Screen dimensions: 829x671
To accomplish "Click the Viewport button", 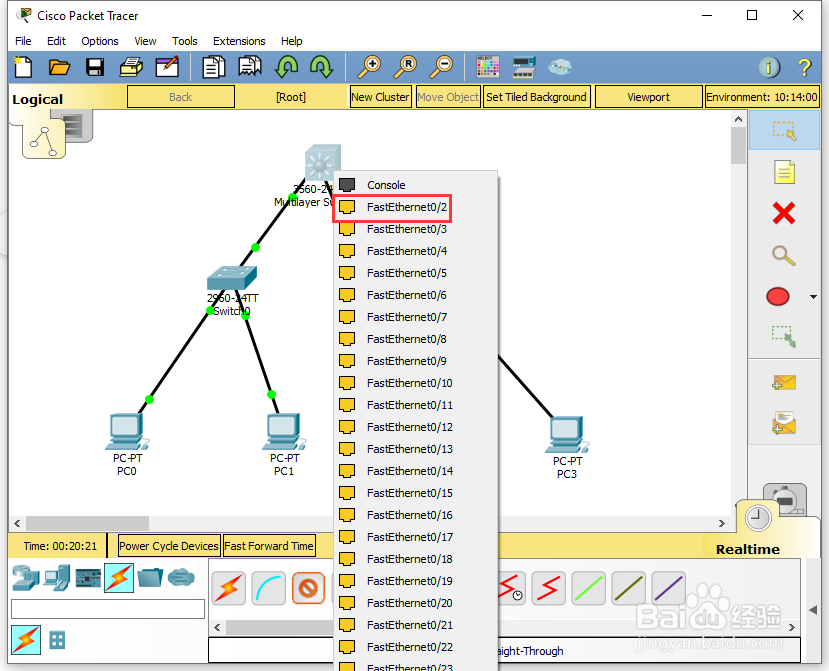I will click(x=648, y=97).
